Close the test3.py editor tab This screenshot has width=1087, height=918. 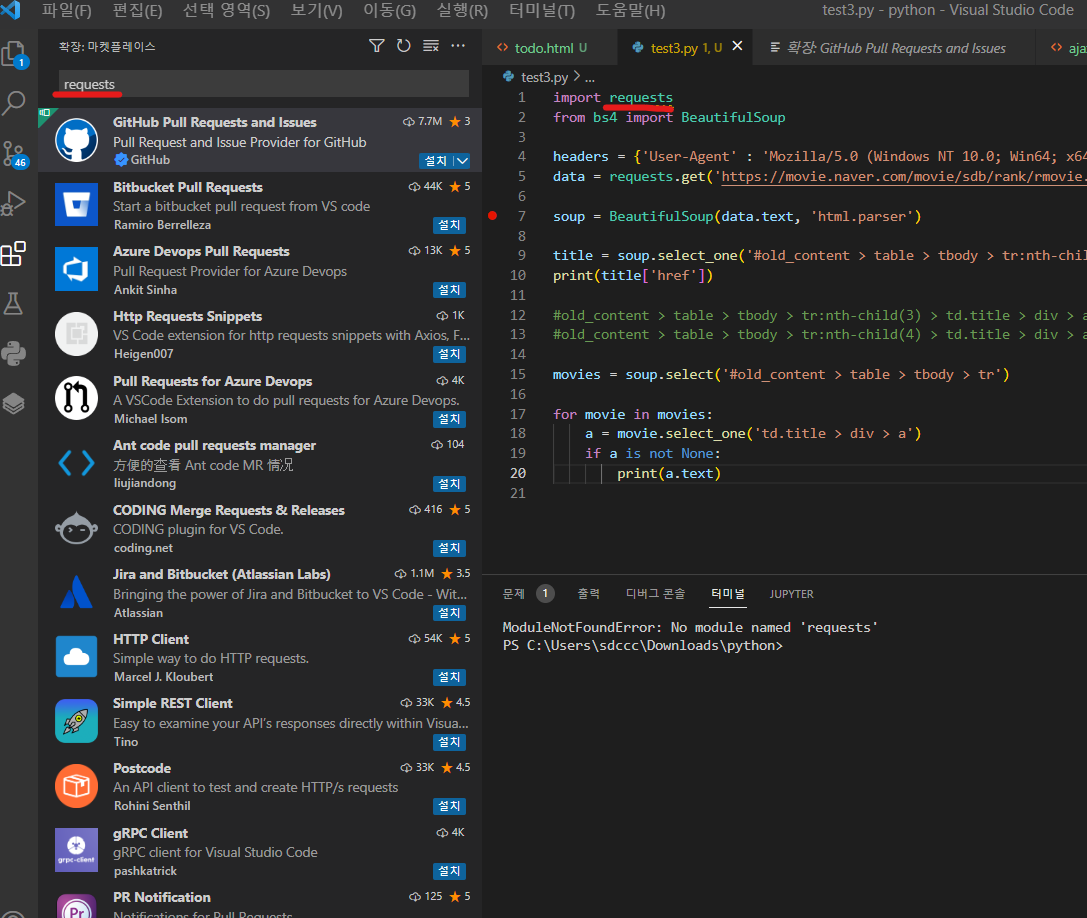click(x=738, y=46)
